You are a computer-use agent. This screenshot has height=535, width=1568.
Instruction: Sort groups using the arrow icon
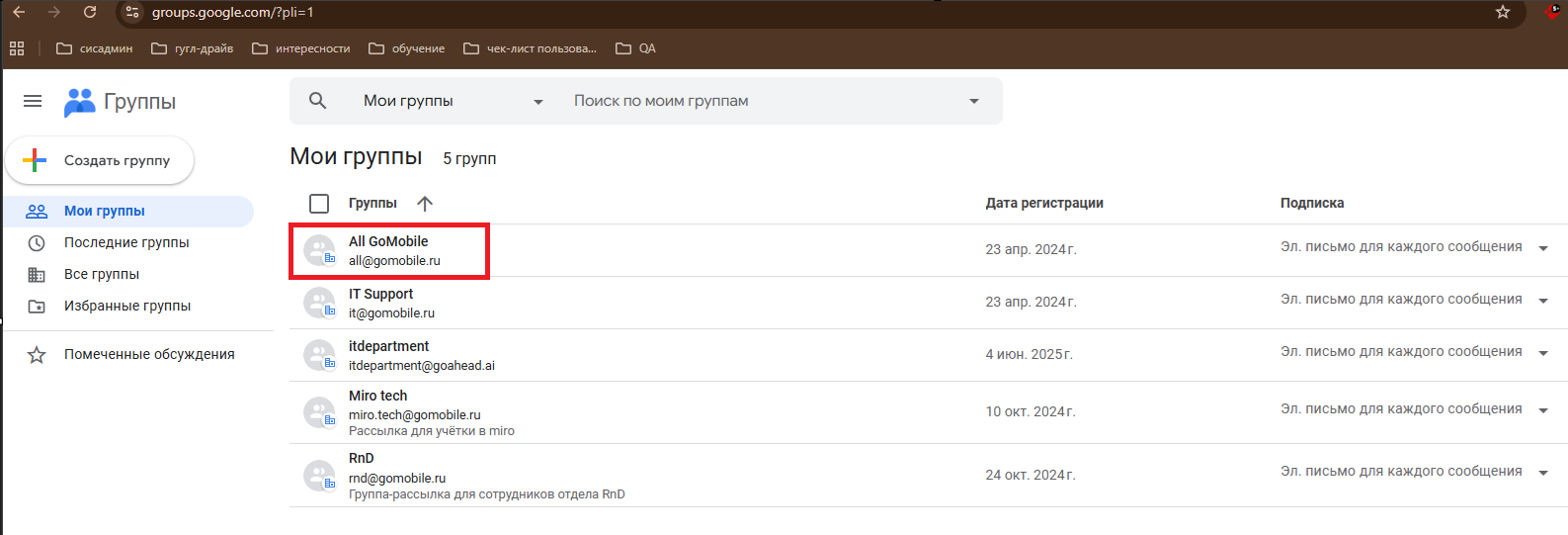425,204
